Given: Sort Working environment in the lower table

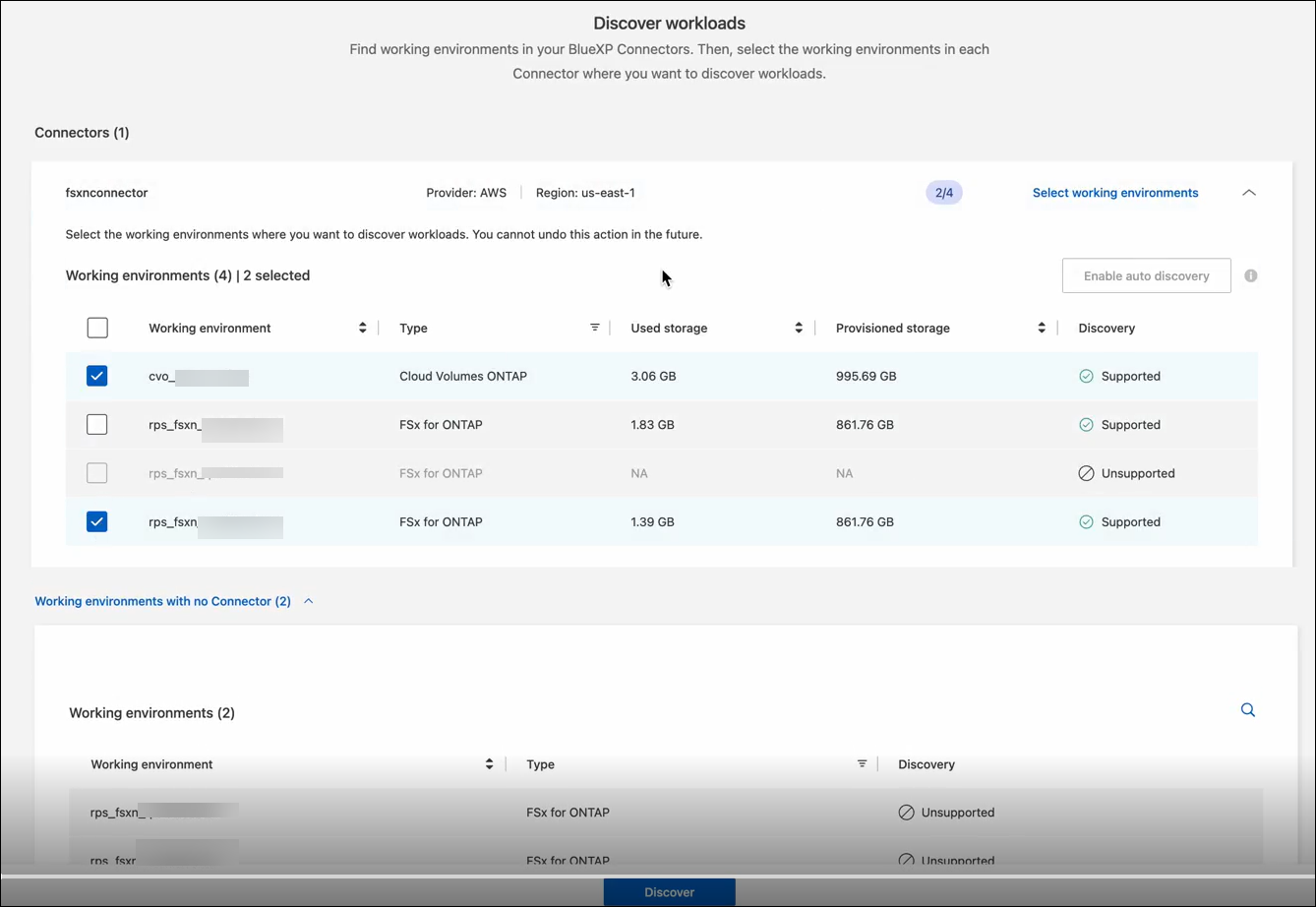Looking at the screenshot, I should pos(489,764).
